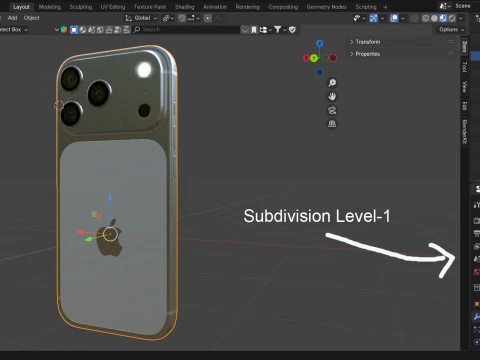Viewport: 480px width, 360px height.
Task: Open the View sidebar tab
Action: pos(464,87)
